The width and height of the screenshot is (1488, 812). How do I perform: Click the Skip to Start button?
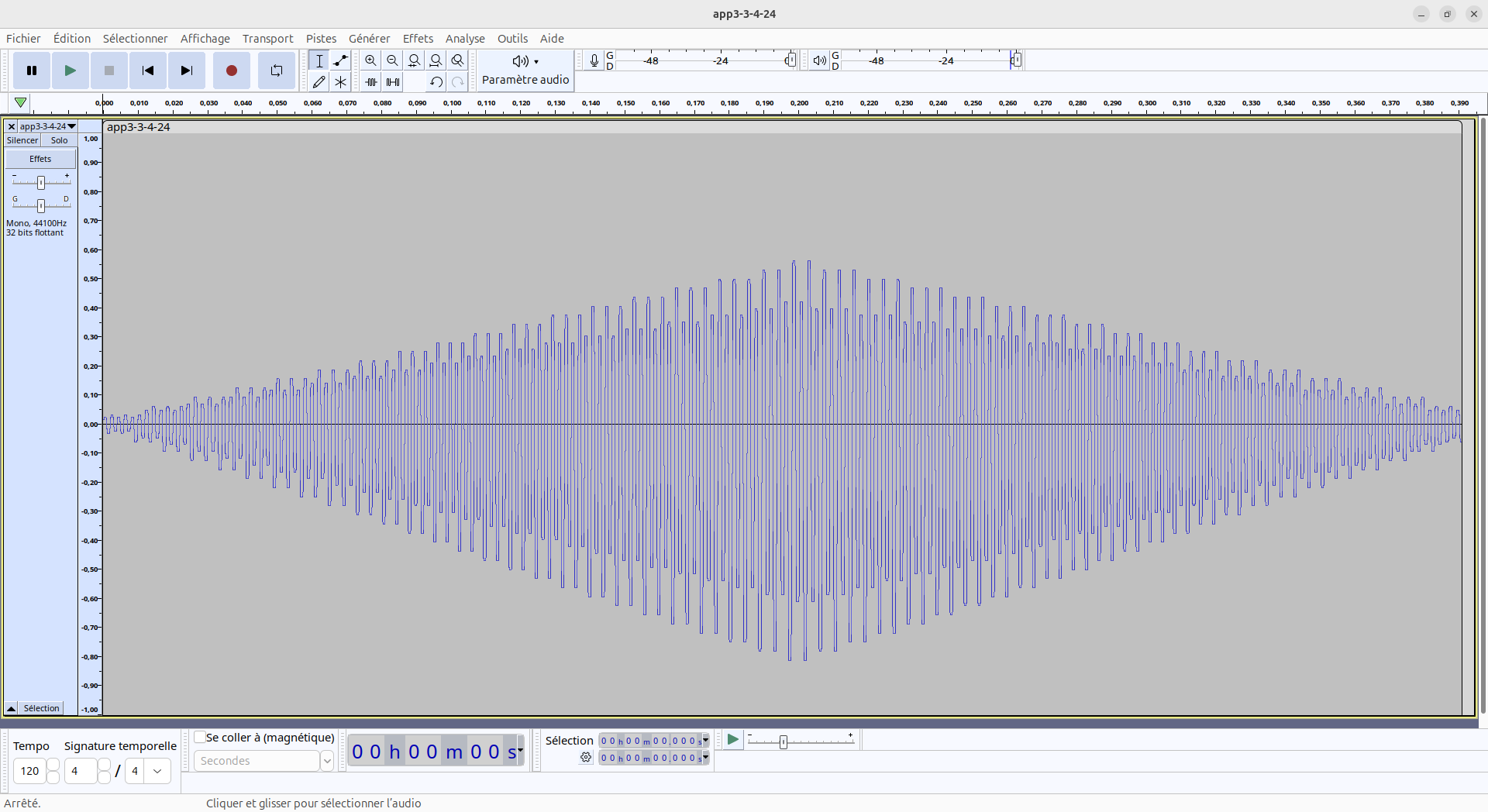pos(147,71)
